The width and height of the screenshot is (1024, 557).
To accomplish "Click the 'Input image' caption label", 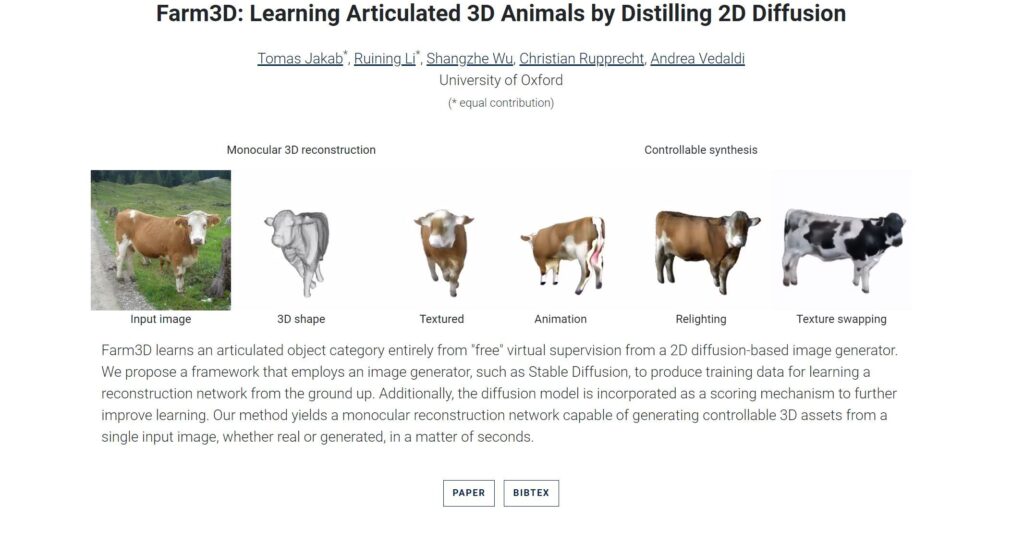I will click(x=161, y=319).
